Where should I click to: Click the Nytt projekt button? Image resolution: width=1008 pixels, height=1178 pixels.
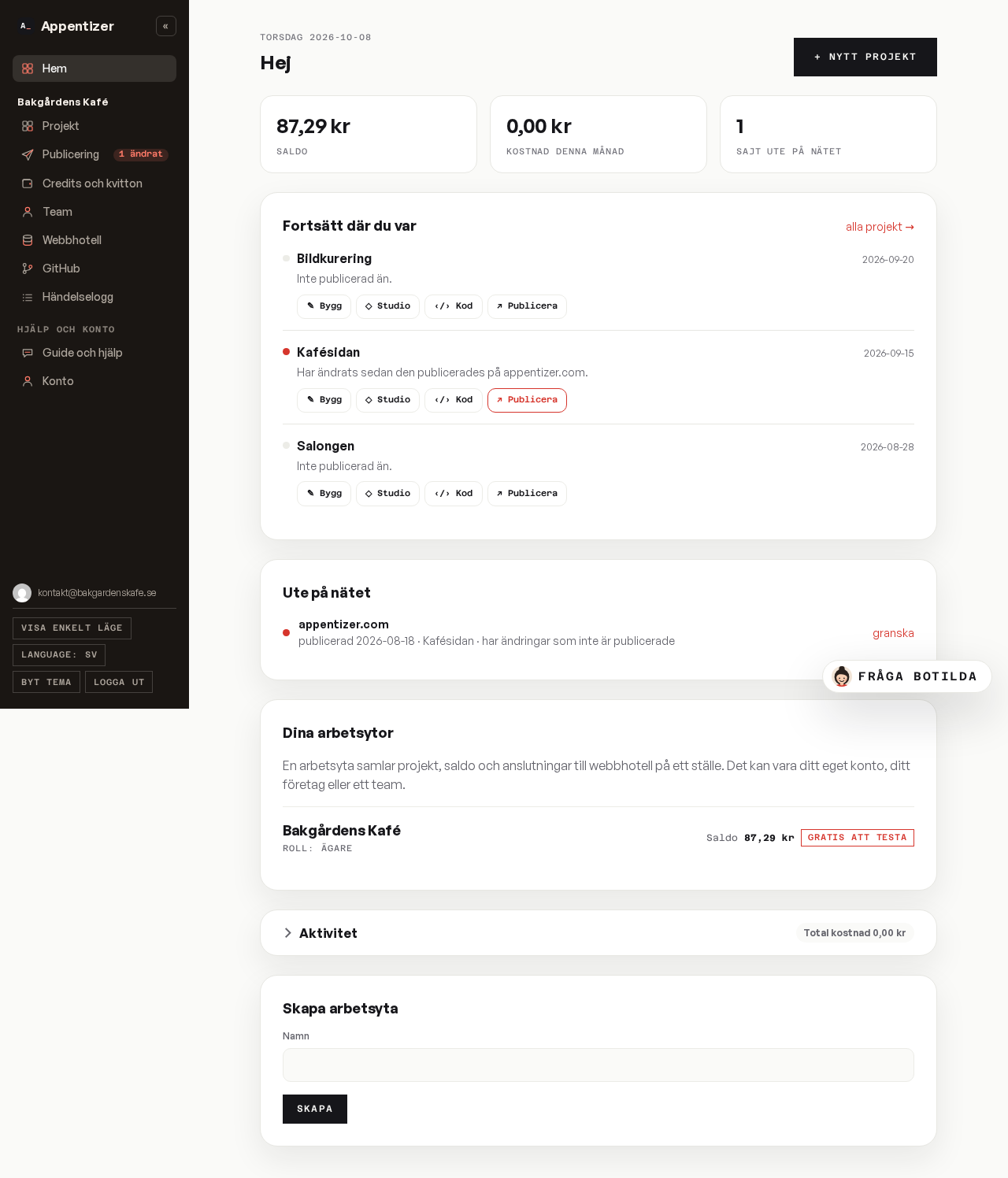tap(865, 57)
